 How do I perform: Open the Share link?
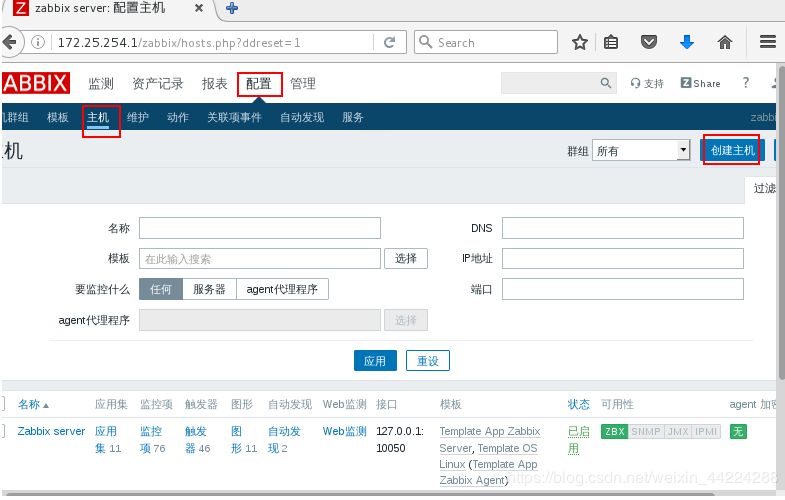click(x=700, y=84)
